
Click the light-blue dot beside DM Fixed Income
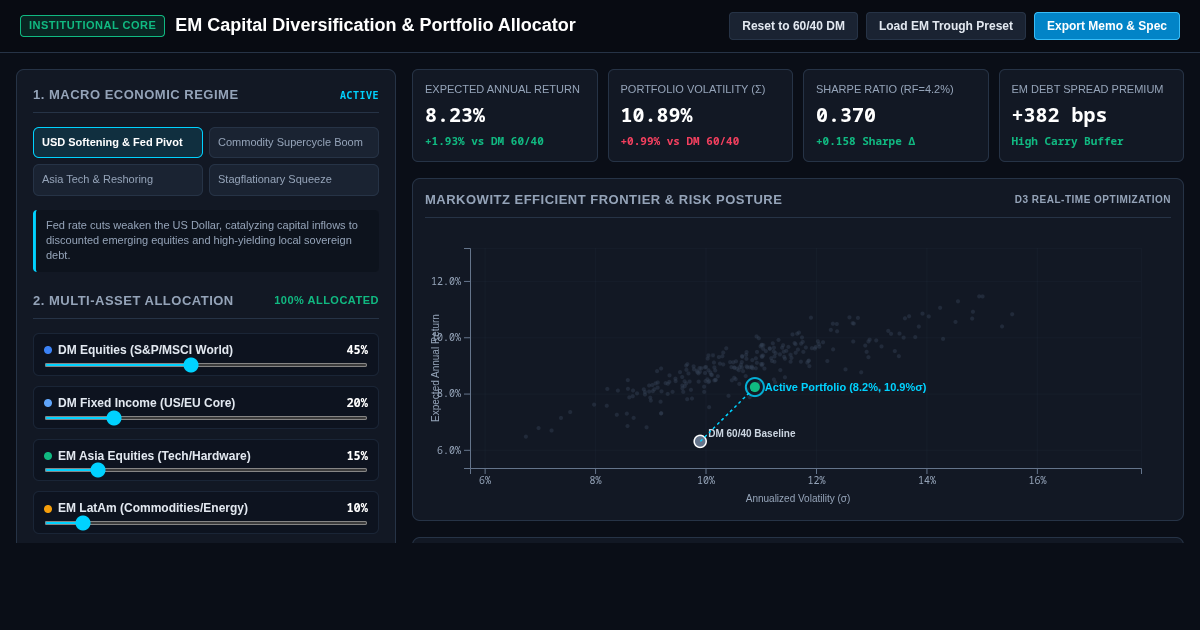tap(48, 403)
